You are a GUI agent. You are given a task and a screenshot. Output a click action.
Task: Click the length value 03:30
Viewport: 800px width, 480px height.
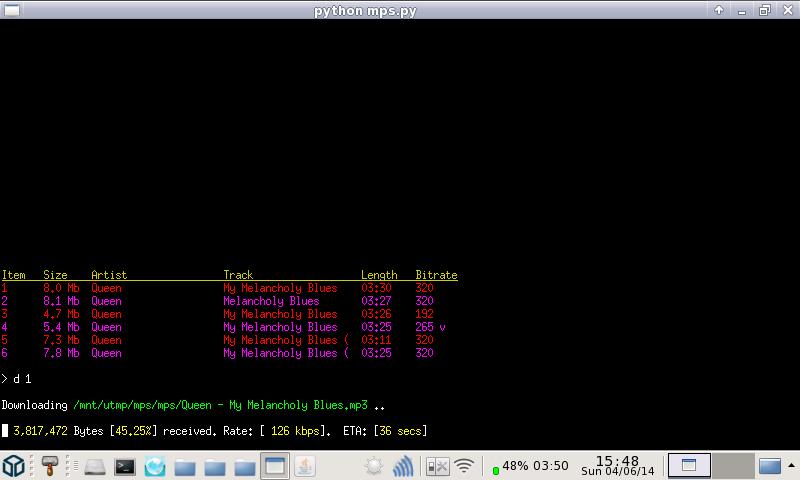click(x=376, y=288)
